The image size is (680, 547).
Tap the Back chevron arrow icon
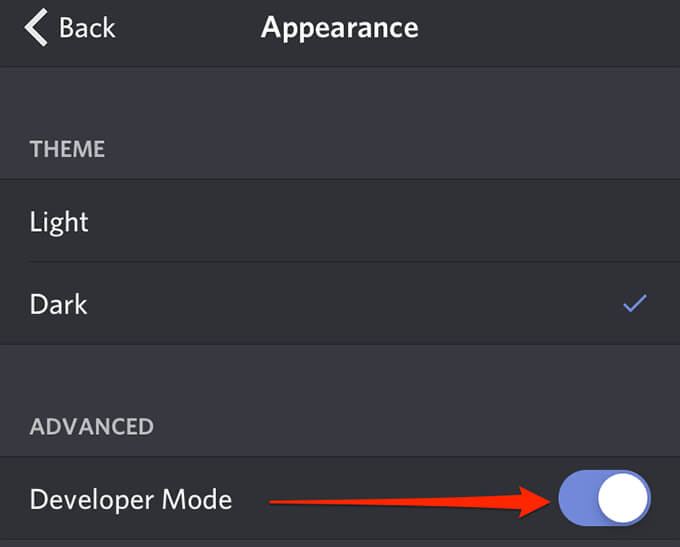click(x=37, y=28)
